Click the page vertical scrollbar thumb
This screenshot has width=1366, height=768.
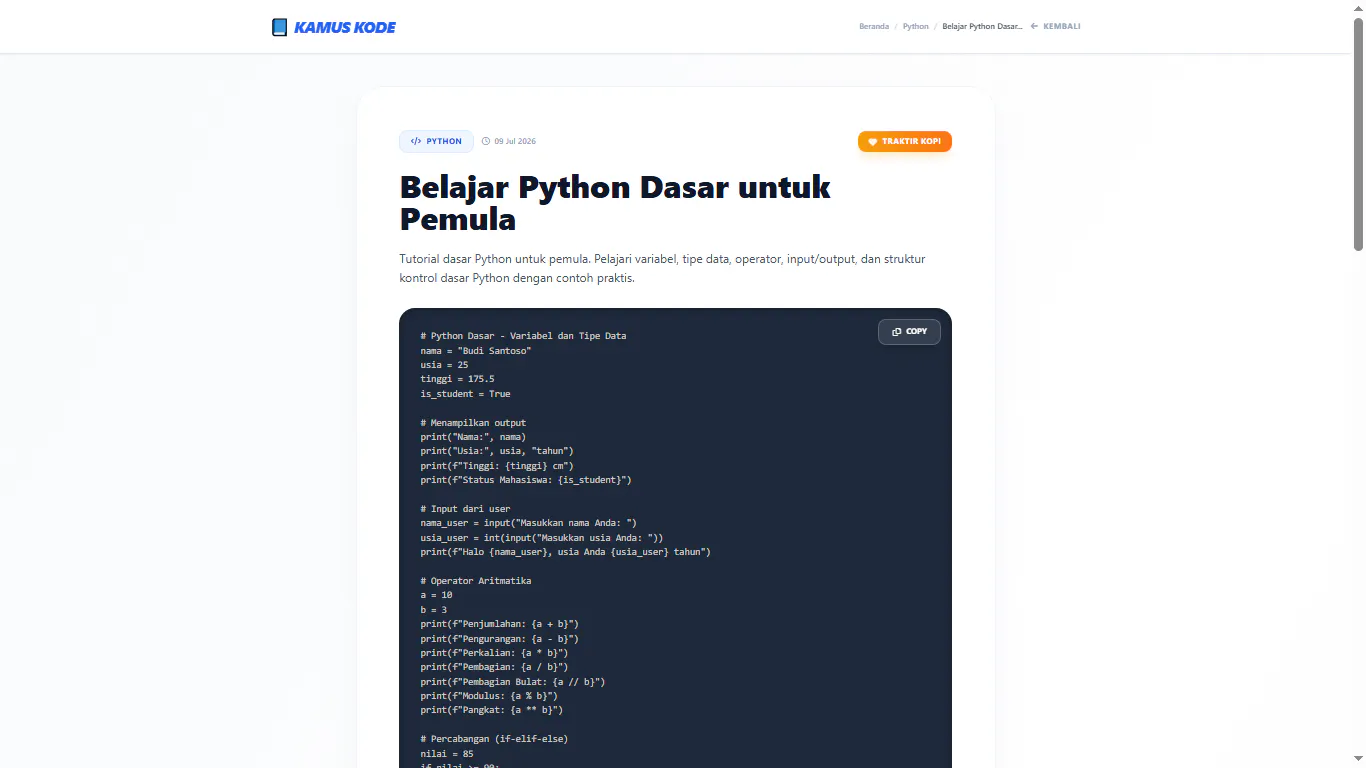1358,133
